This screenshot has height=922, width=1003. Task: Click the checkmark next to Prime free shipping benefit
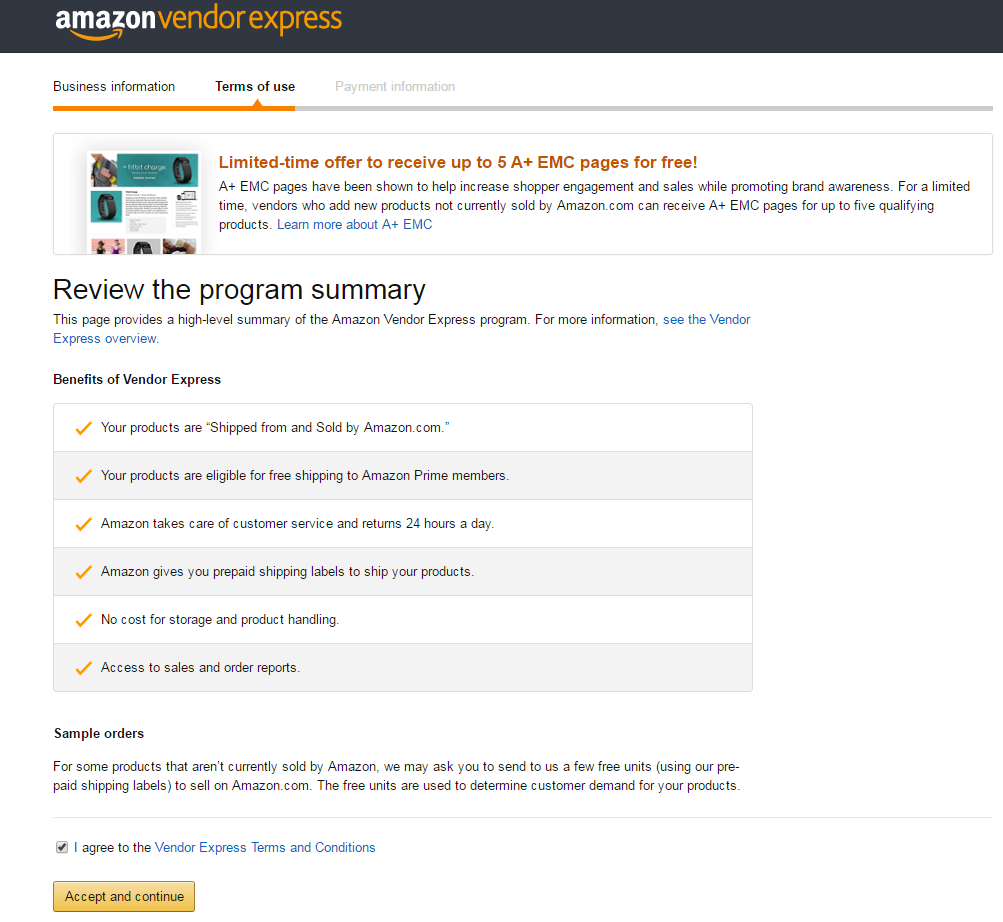[84, 476]
